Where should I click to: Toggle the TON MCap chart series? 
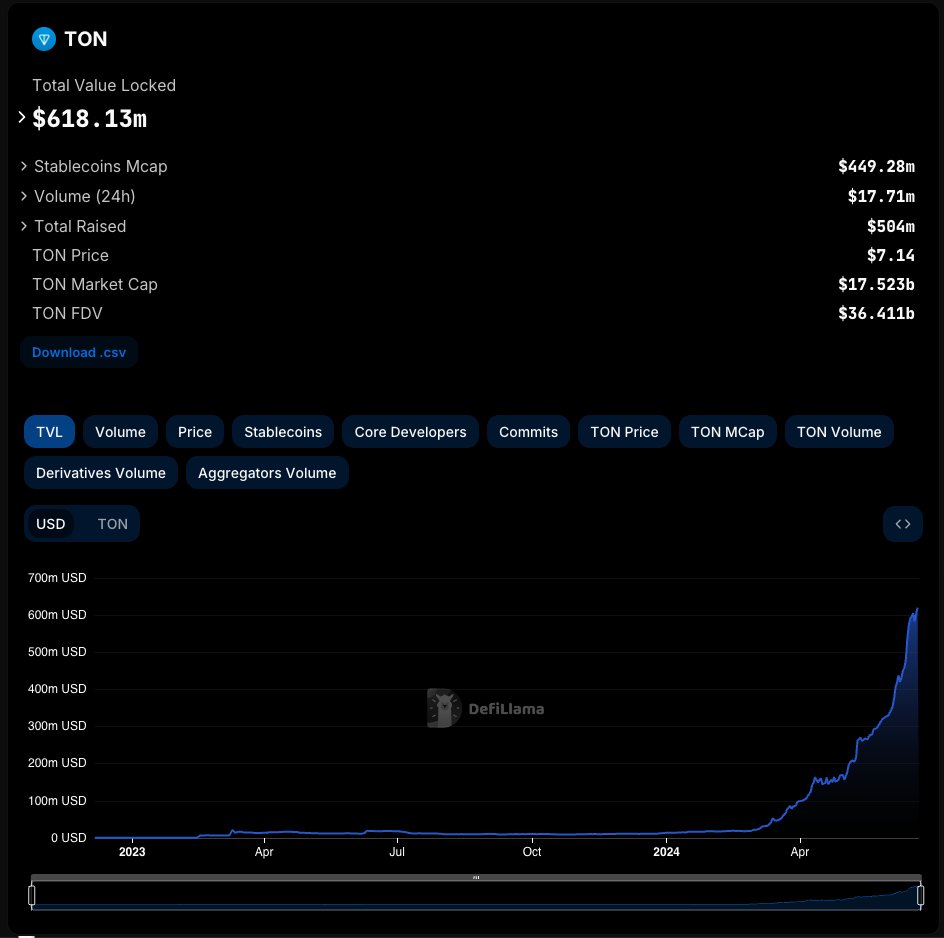pos(728,432)
